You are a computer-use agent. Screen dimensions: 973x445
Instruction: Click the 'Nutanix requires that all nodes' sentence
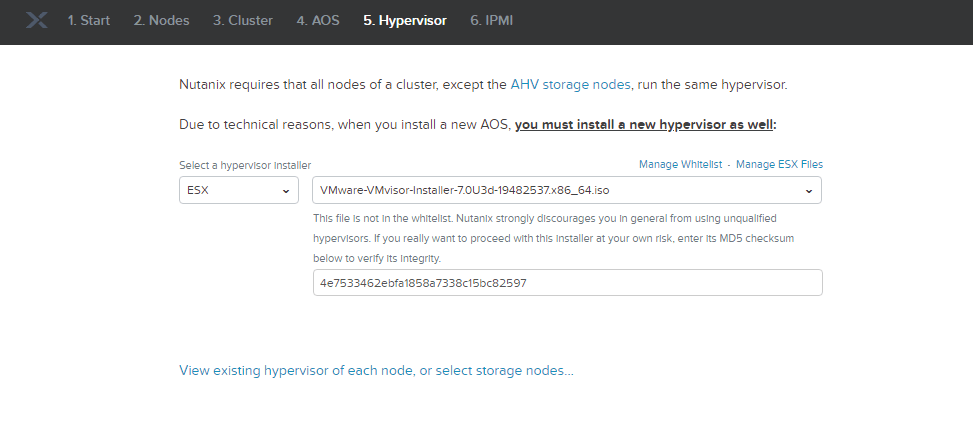point(340,85)
